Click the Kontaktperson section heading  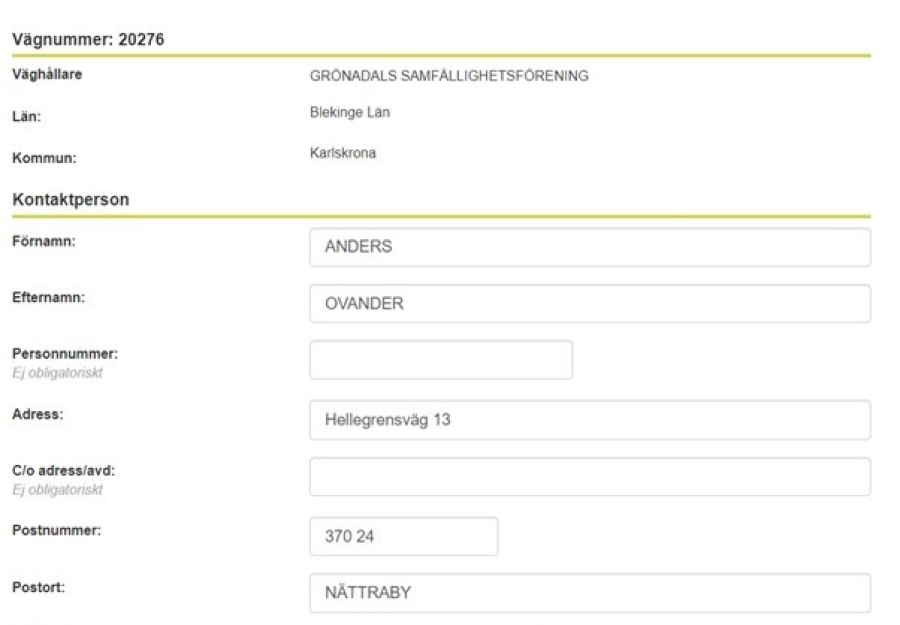tap(71, 200)
